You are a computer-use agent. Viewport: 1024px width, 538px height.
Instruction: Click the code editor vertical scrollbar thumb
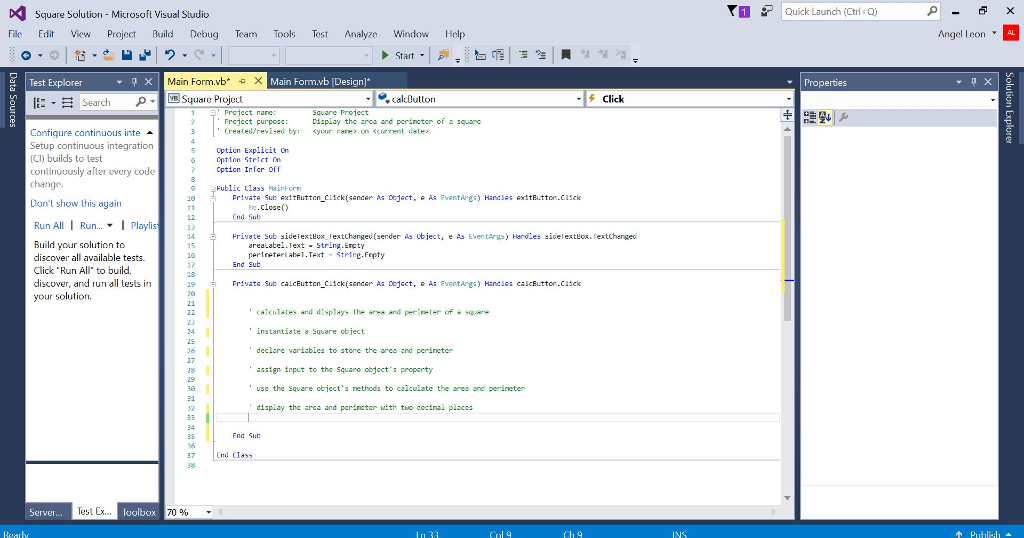[788, 229]
